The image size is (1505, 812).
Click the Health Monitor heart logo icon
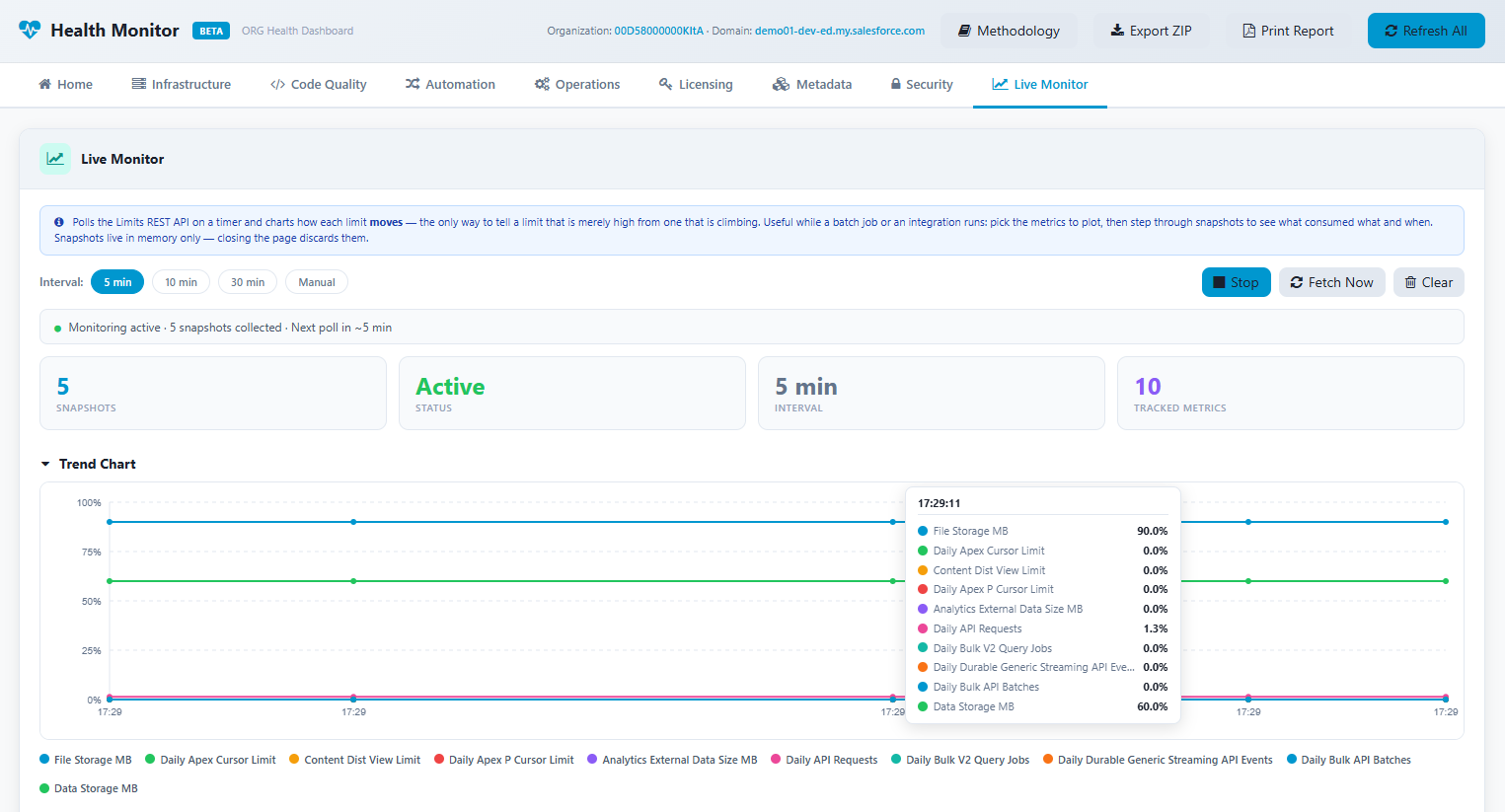31,30
